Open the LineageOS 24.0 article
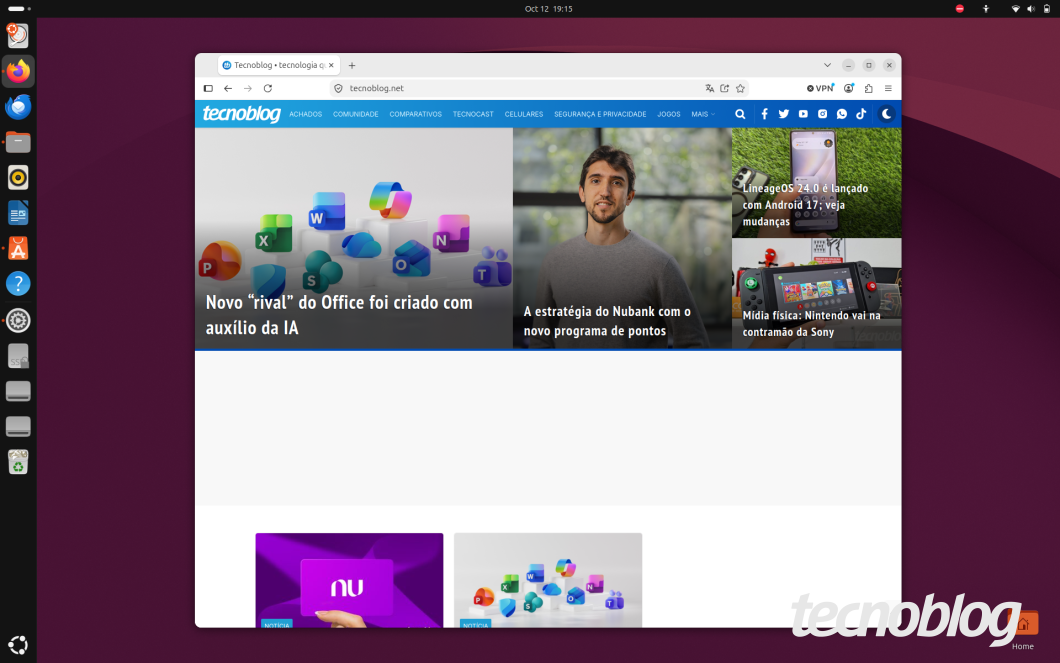Screen dimensions: 1060x663 [805, 205]
